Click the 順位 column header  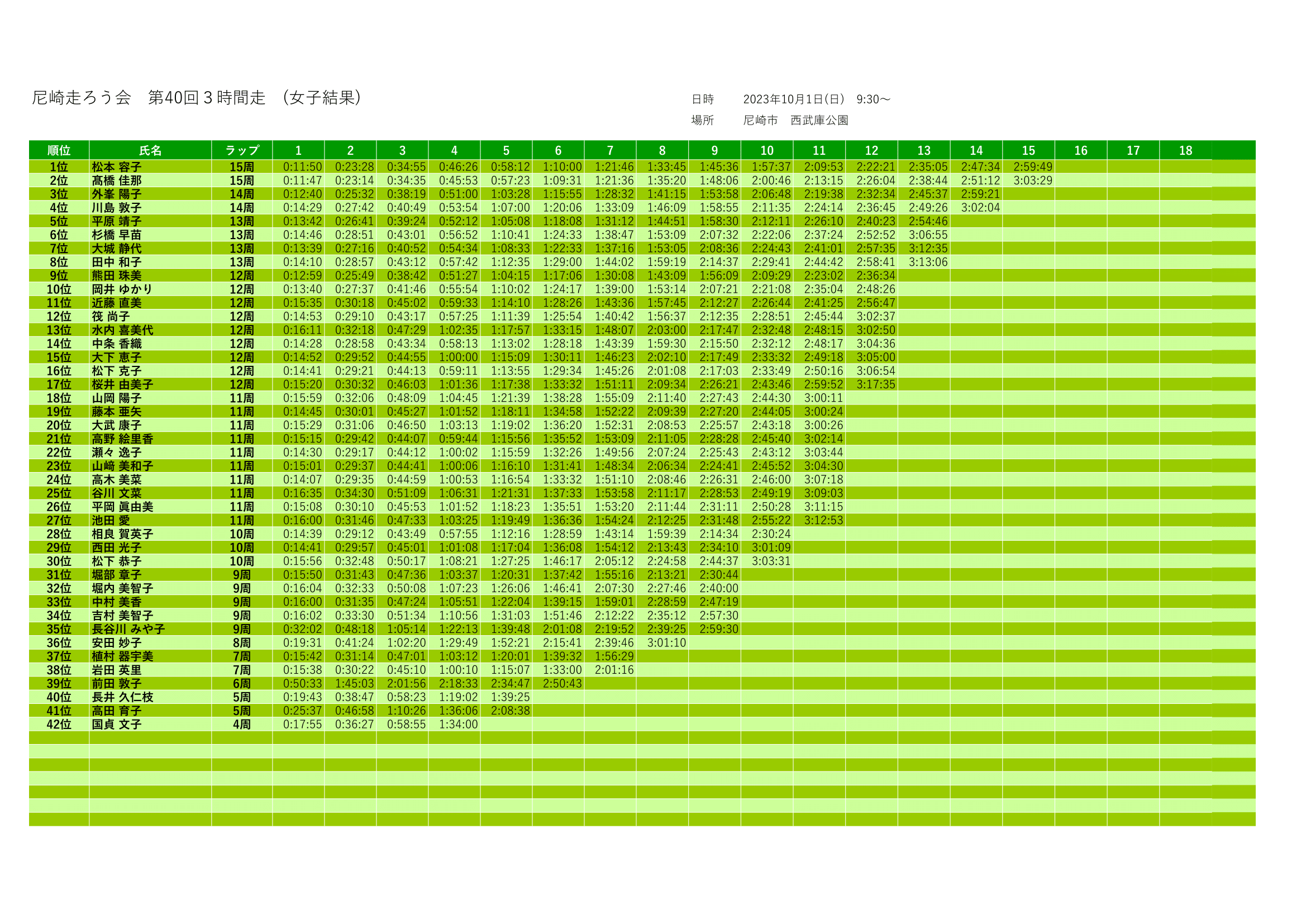[x=59, y=150]
